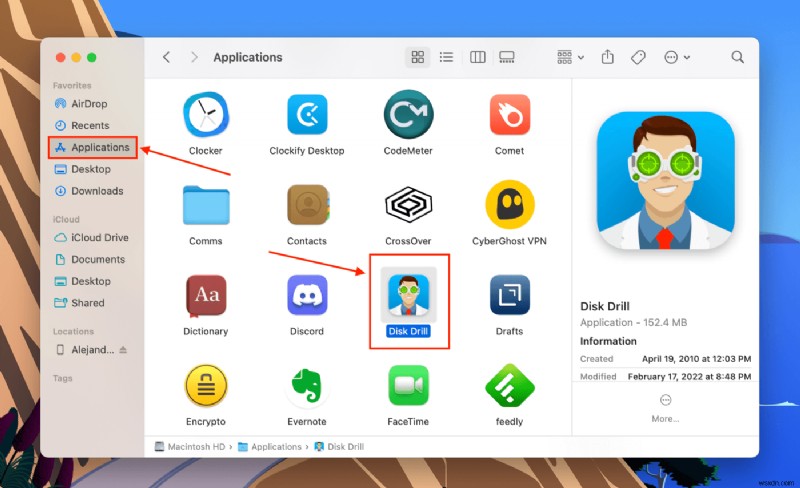Eject the Alejand... device
Screen dimensions: 800x488
[123, 350]
